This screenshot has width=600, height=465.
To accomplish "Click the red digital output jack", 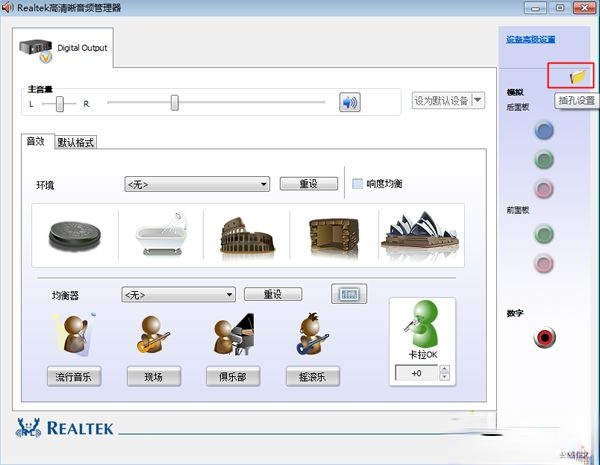I will coord(545,338).
